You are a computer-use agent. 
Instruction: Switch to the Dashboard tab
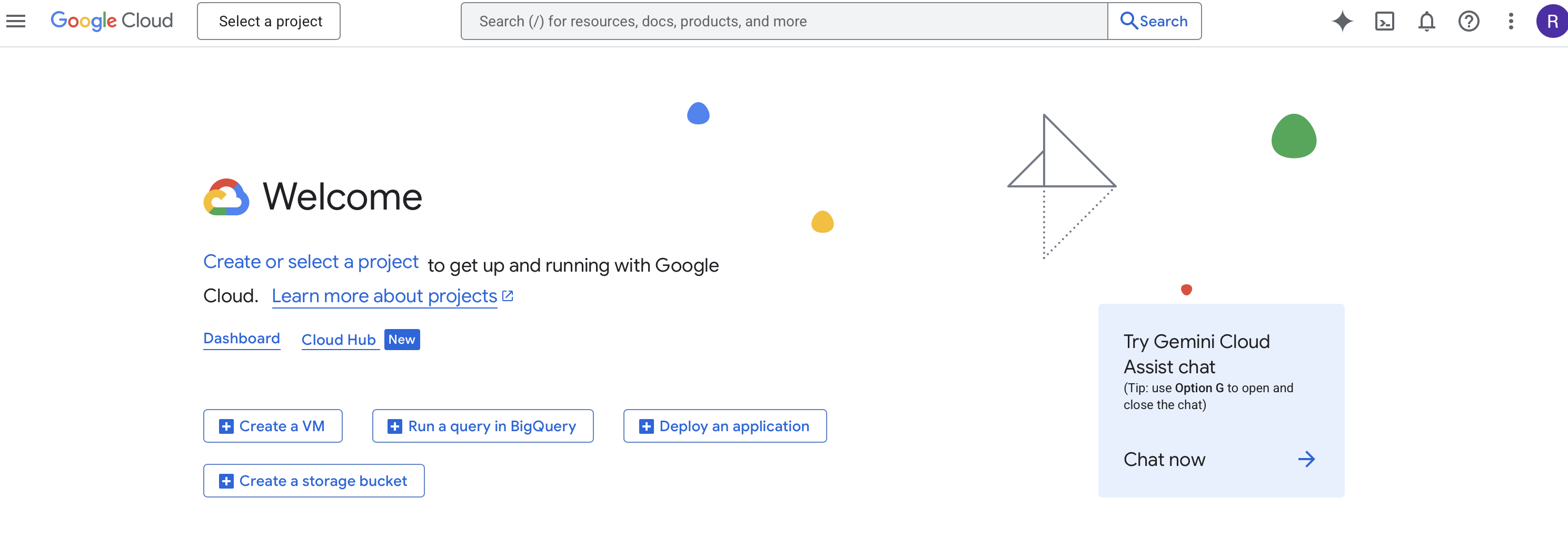coord(241,339)
